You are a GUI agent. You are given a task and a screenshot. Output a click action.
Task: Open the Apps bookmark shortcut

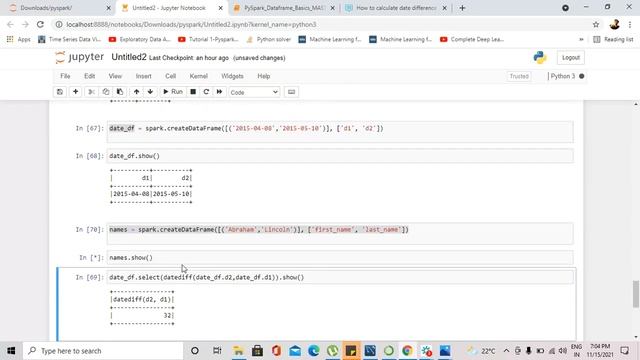point(18,39)
